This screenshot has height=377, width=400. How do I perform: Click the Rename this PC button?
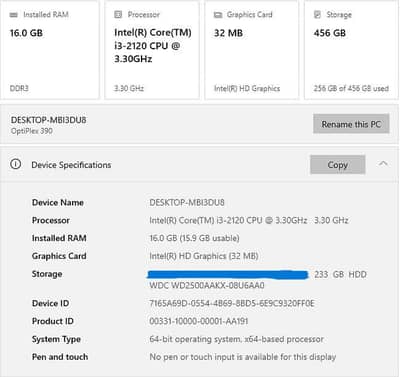[x=351, y=124]
